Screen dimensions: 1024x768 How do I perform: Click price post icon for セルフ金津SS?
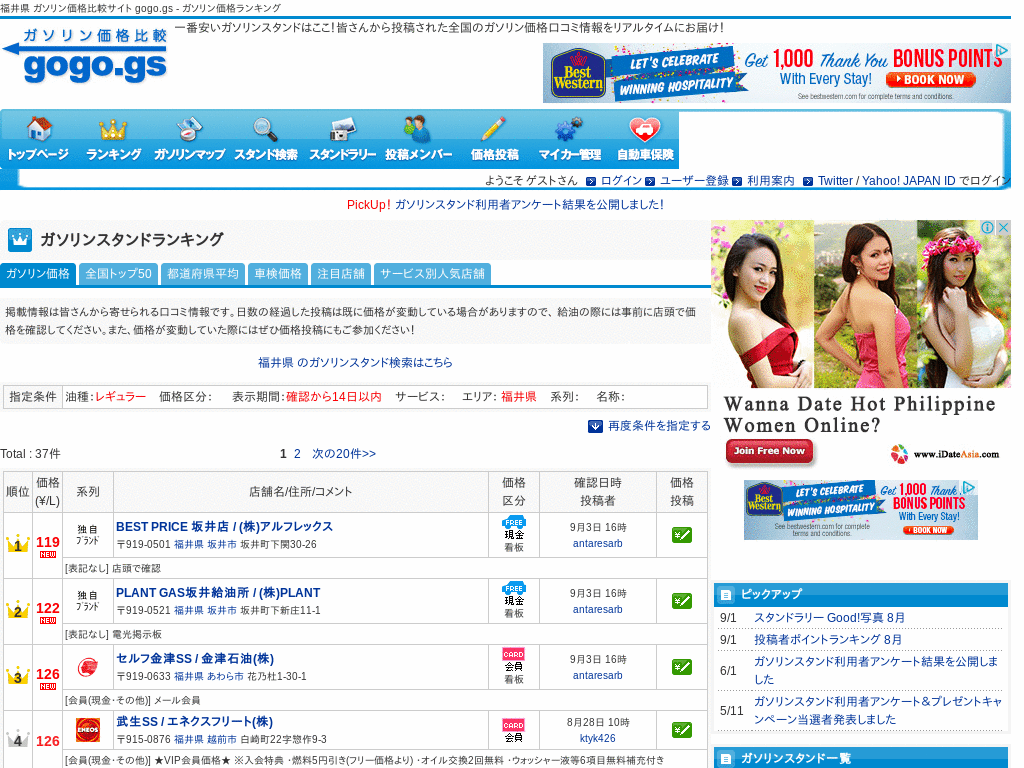tap(682, 667)
